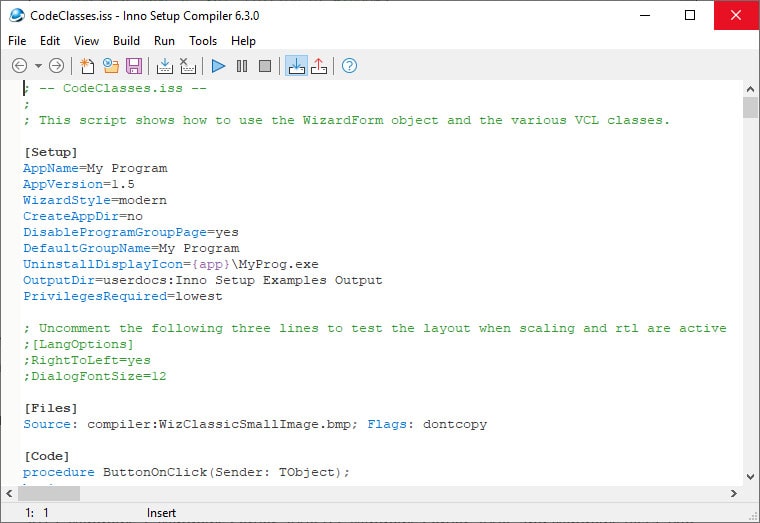This screenshot has width=760, height=523.
Task: Open the Run menu
Action: (164, 41)
